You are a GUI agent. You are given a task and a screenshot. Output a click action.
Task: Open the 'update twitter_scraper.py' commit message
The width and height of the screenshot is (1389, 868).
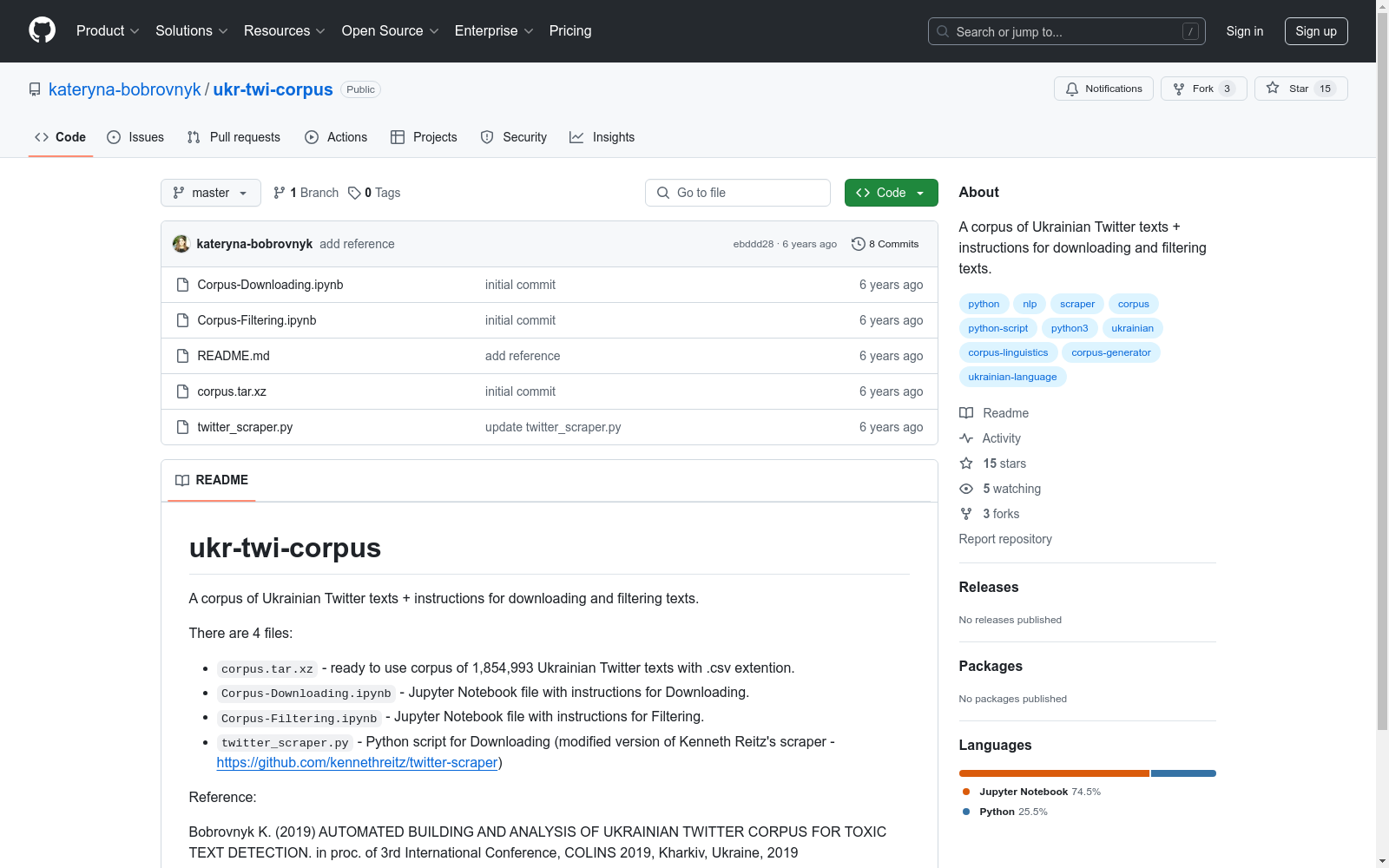pos(553,427)
